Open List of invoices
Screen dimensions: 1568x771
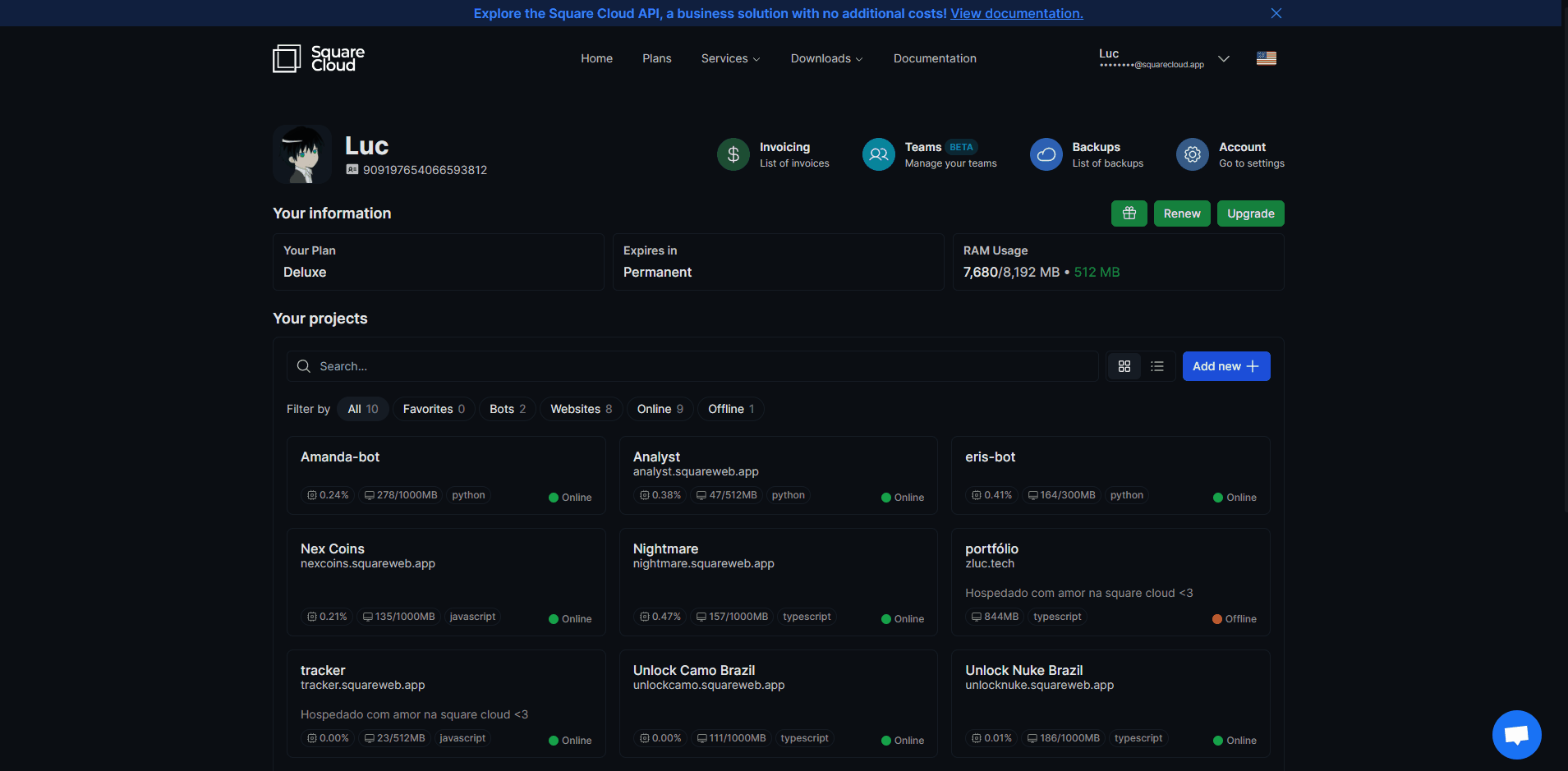(794, 163)
